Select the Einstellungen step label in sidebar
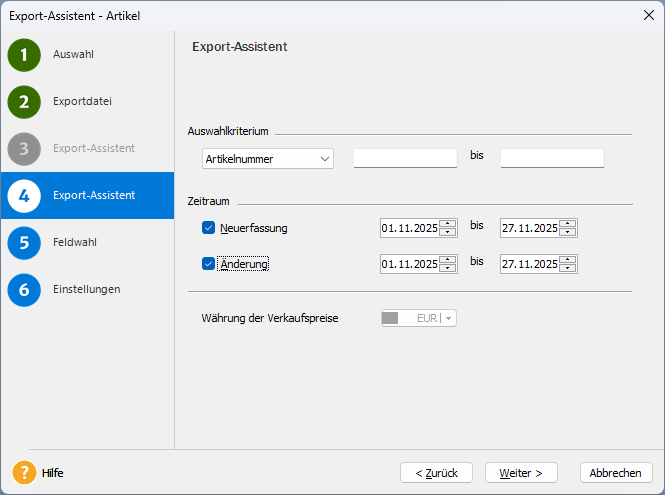The height and width of the screenshot is (495, 665). pos(86,289)
